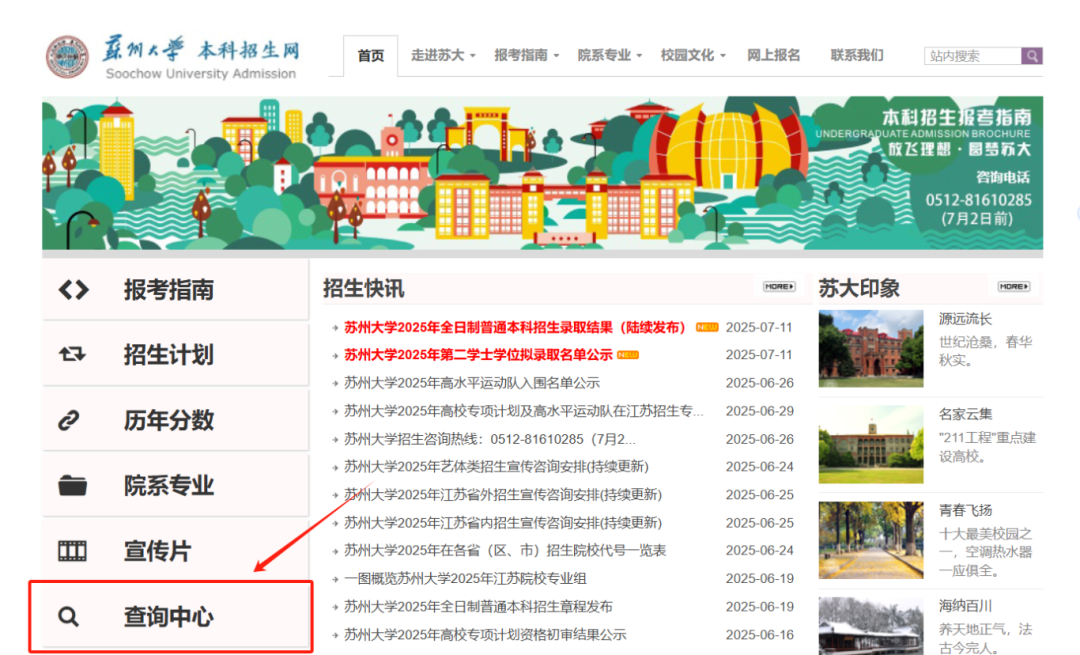Click the 名家云集 campus building thumbnail

871,444
